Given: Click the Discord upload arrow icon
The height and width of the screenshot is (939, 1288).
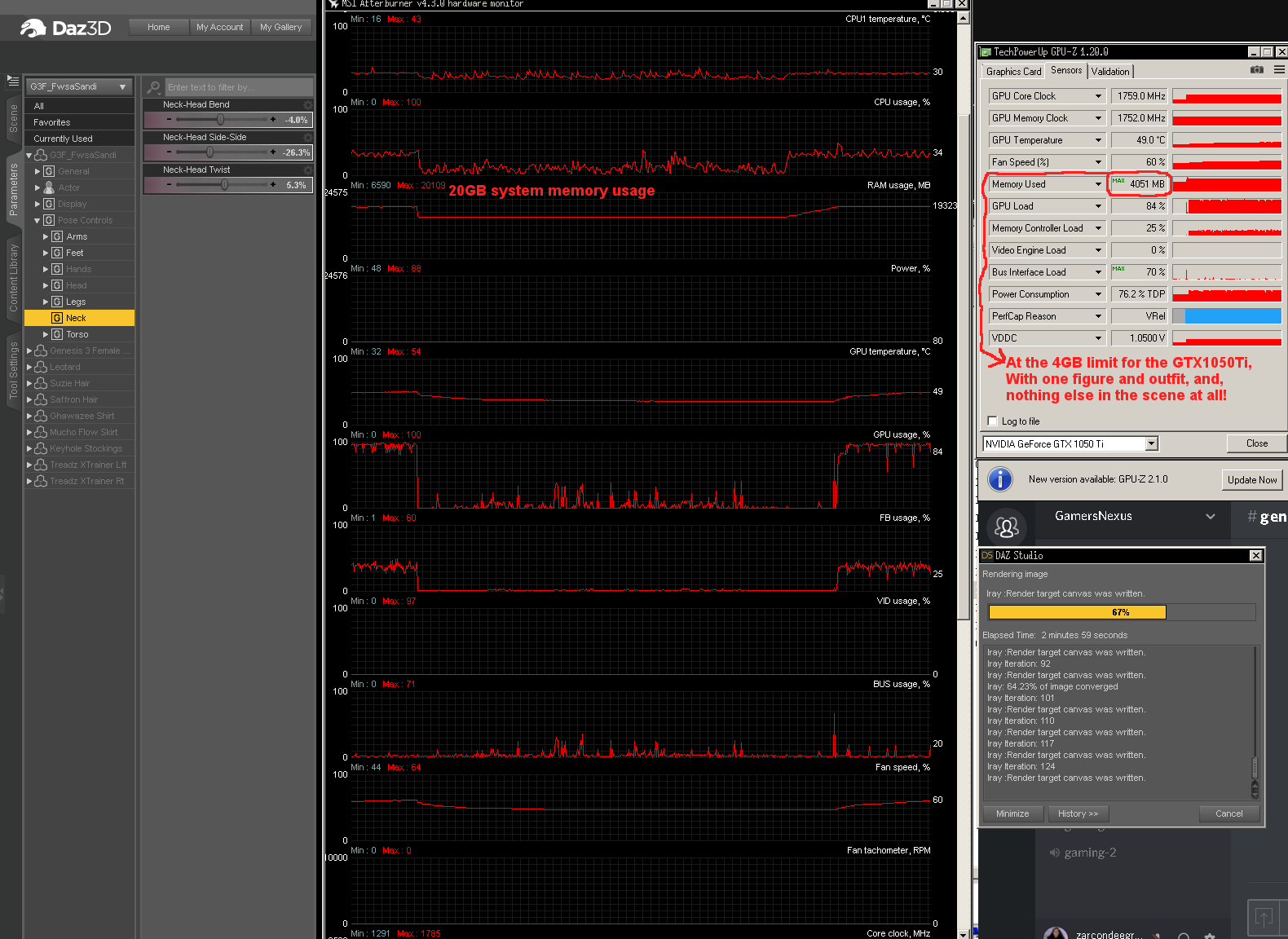Looking at the screenshot, I should [x=1264, y=917].
